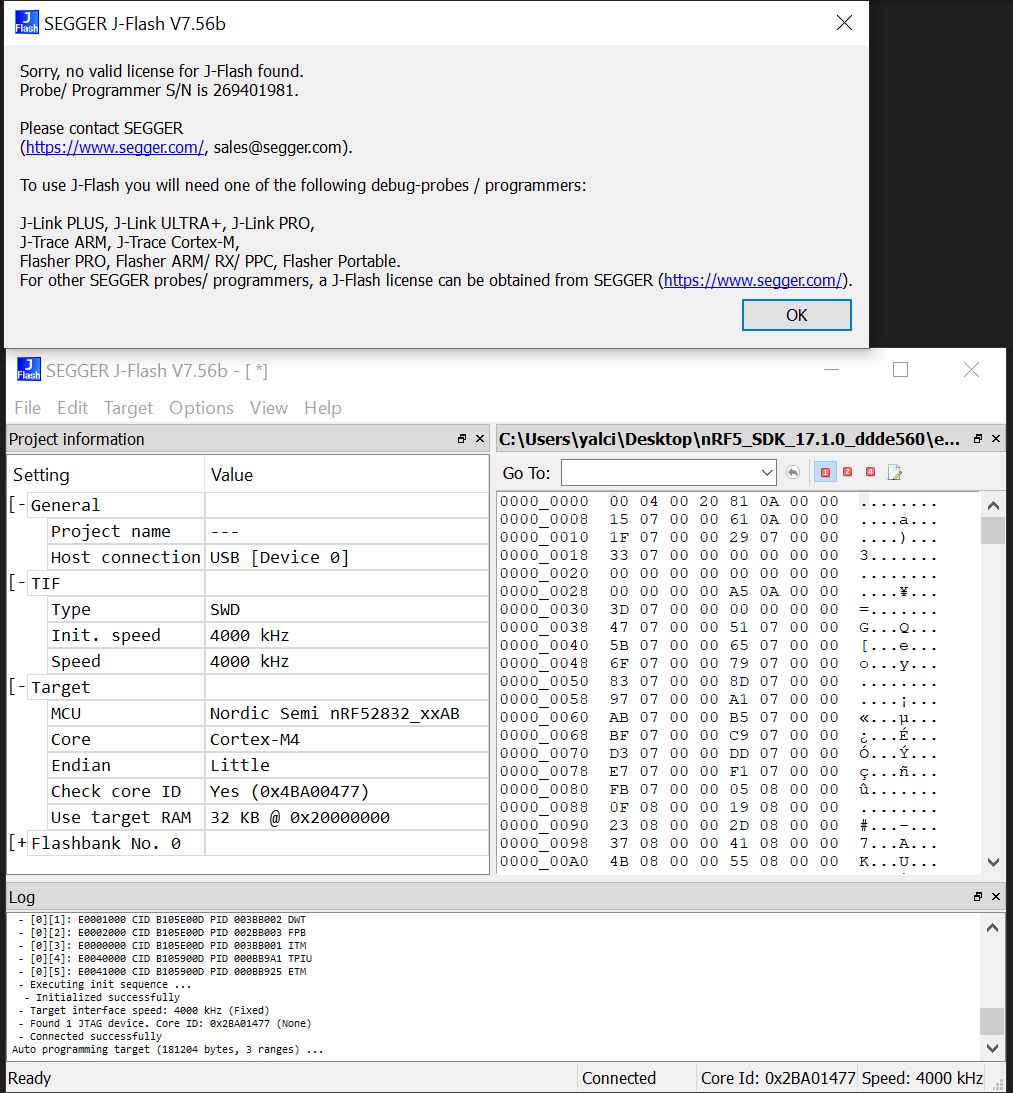Open the Go To address dropdown

click(767, 473)
